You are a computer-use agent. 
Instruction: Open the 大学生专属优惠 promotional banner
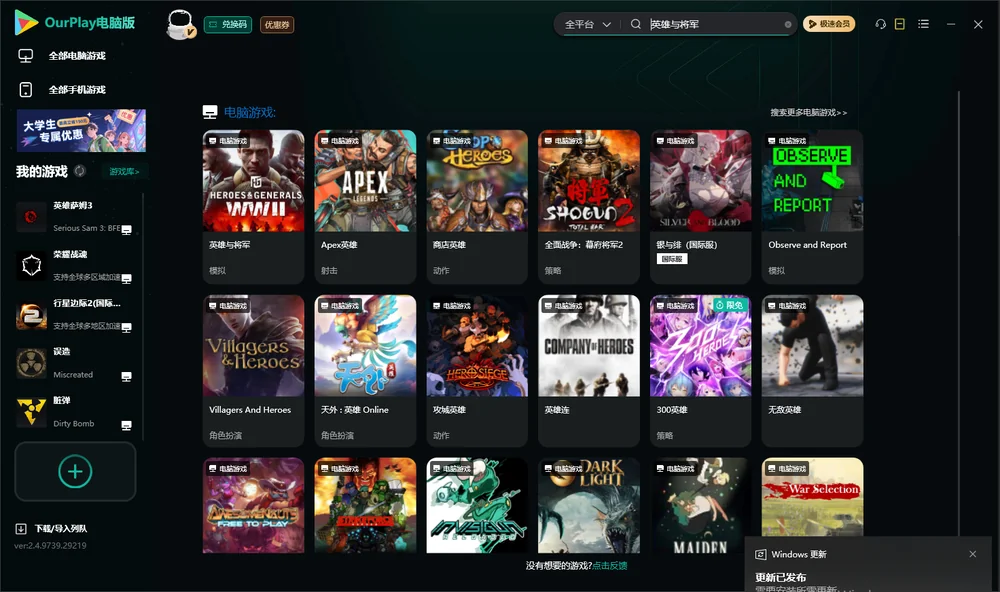[x=81, y=130]
